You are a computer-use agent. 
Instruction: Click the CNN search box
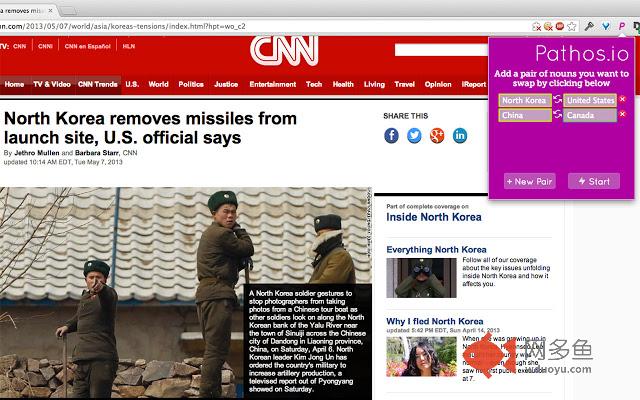click(441, 50)
